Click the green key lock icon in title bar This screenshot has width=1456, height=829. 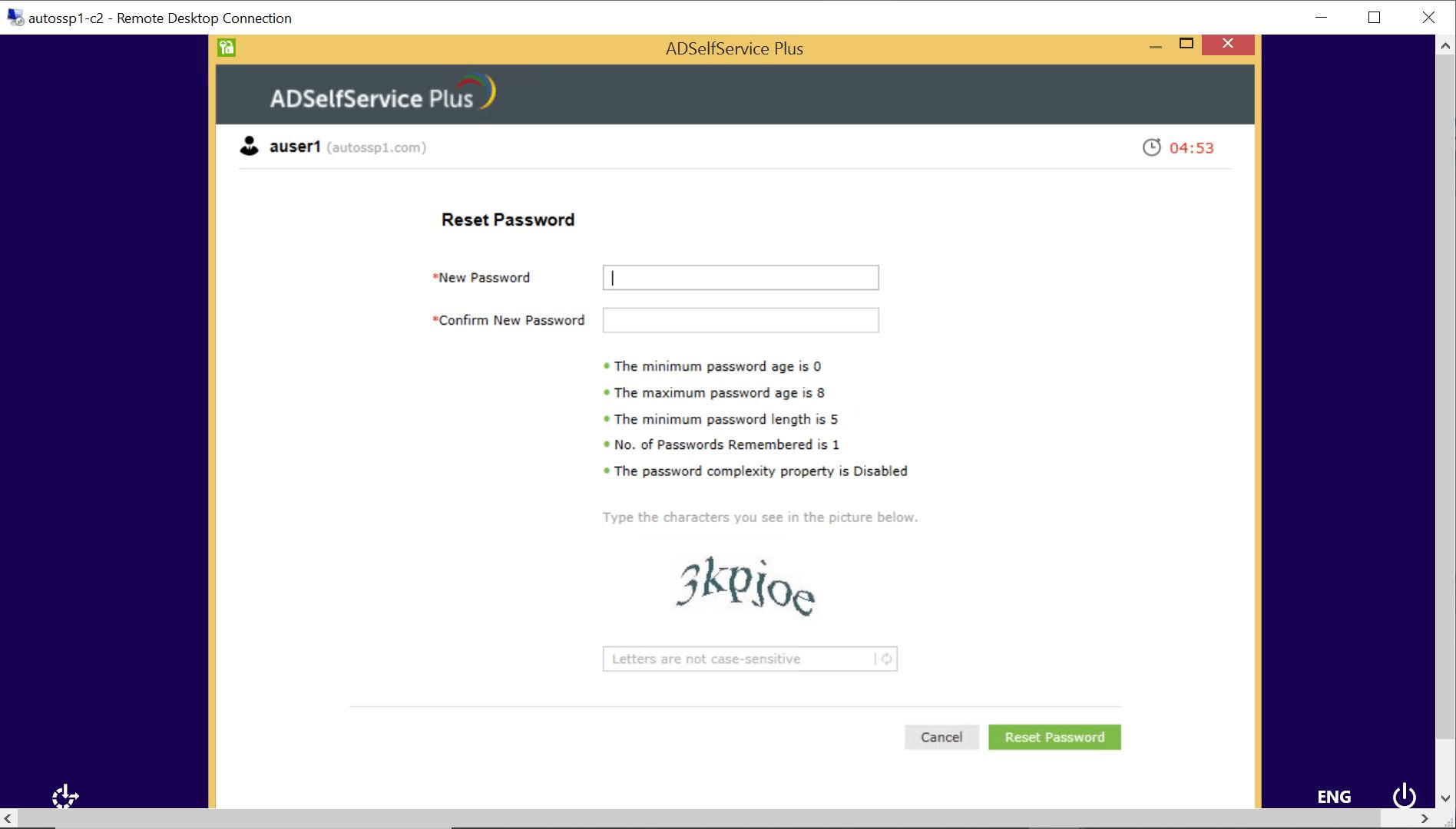tap(225, 48)
